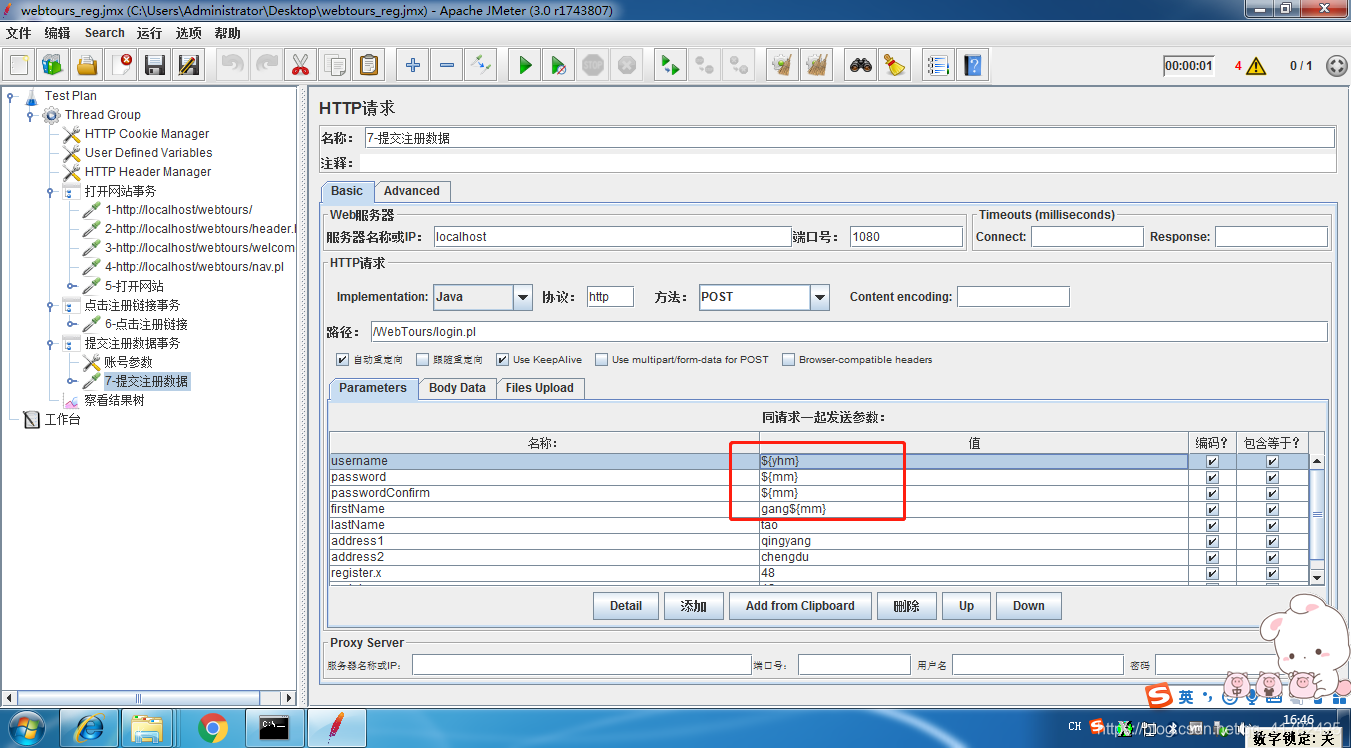Enable Use multipart/form-data for POST checkbox

[x=601, y=360]
